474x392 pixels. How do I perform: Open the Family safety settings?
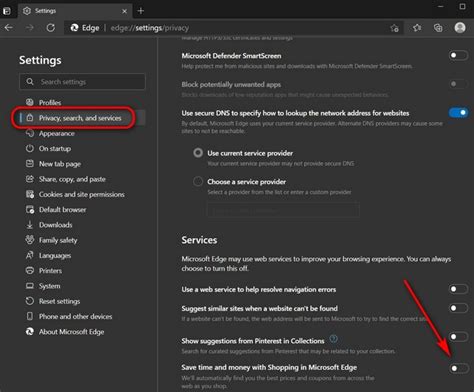[x=58, y=240]
